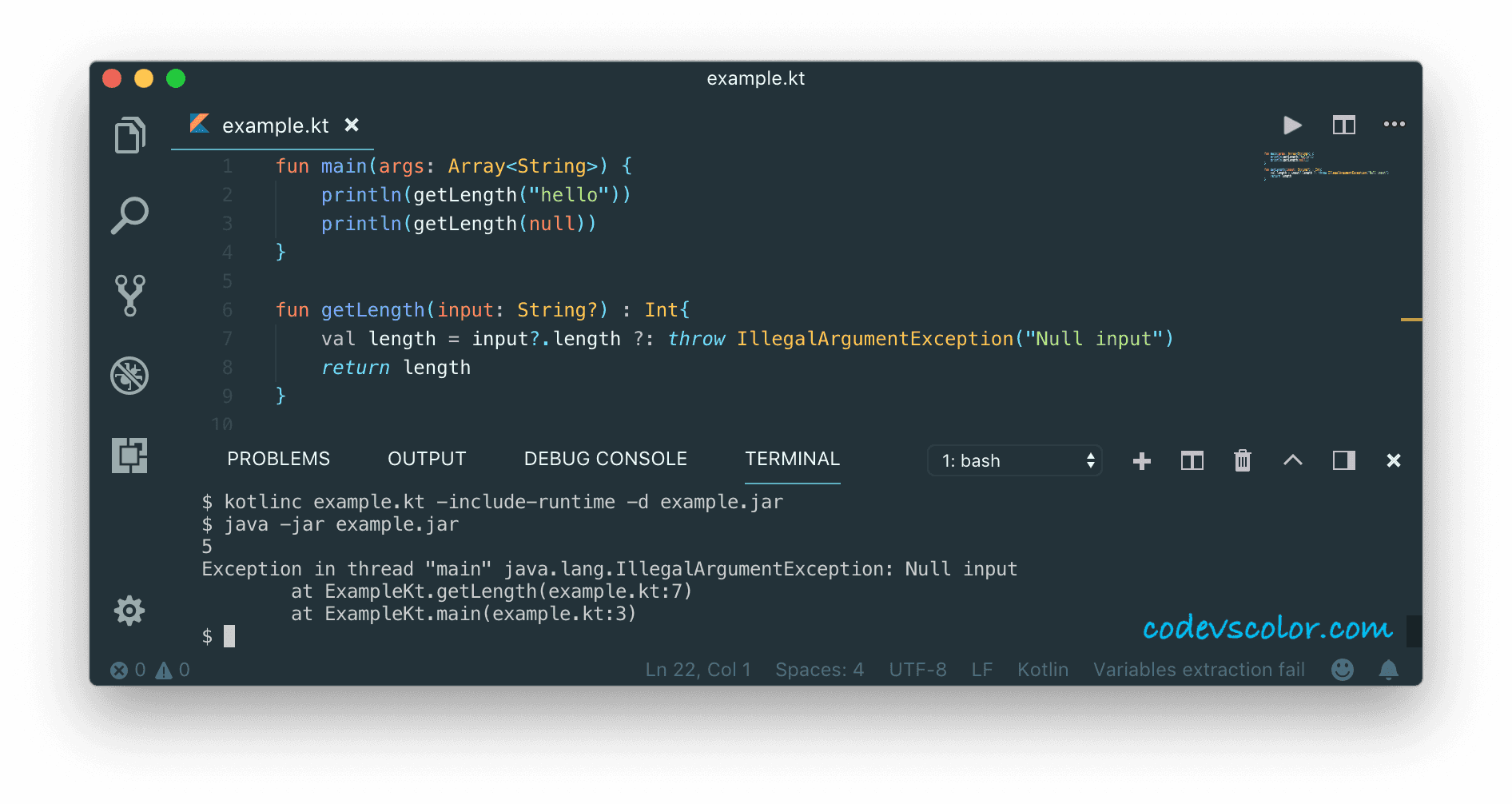Move the panel to the right side

(1344, 460)
